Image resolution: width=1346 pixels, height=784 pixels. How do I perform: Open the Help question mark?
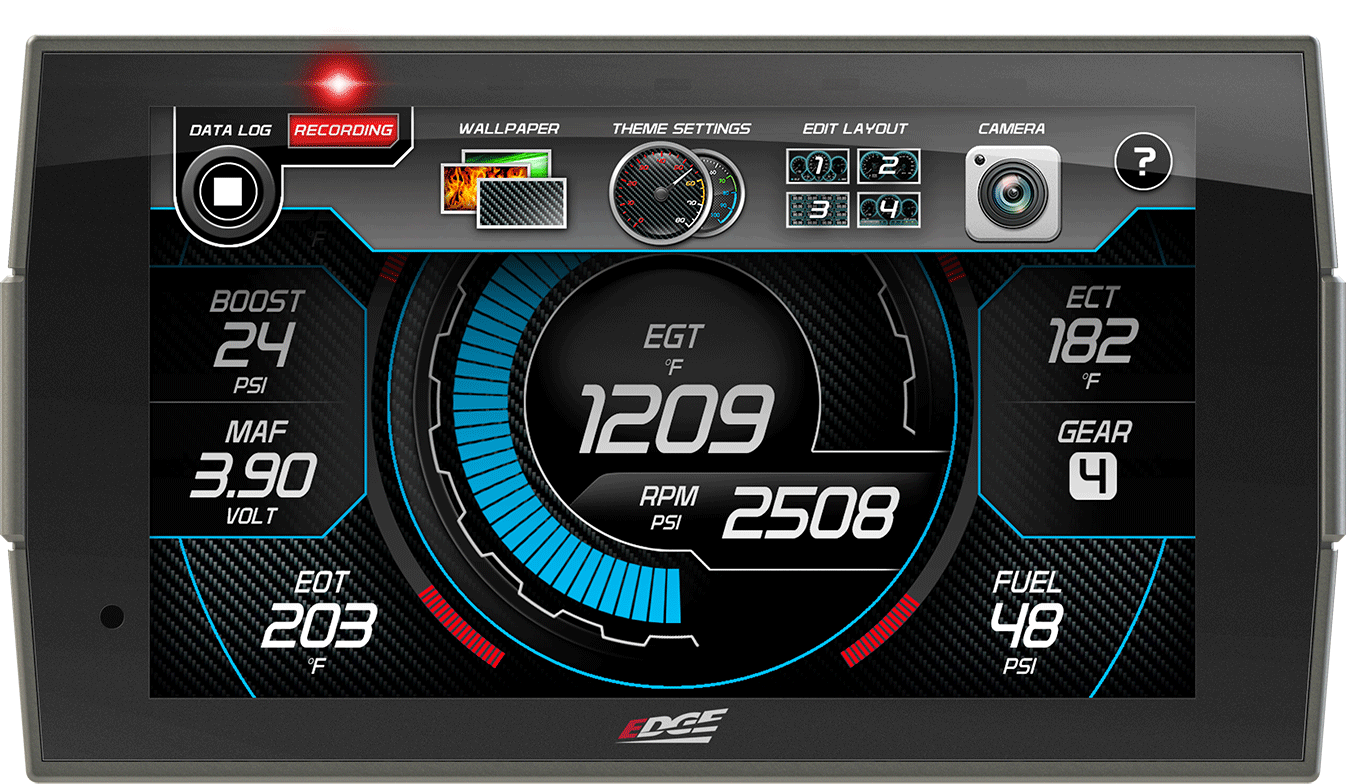click(1145, 160)
